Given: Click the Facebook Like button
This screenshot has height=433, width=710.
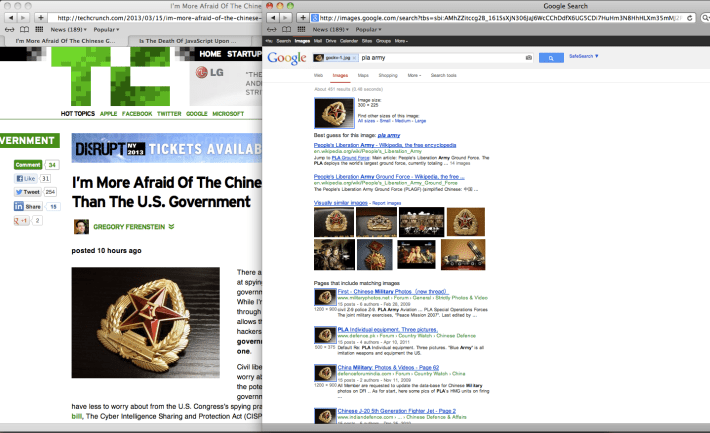Looking at the screenshot, I should click(x=27, y=178).
